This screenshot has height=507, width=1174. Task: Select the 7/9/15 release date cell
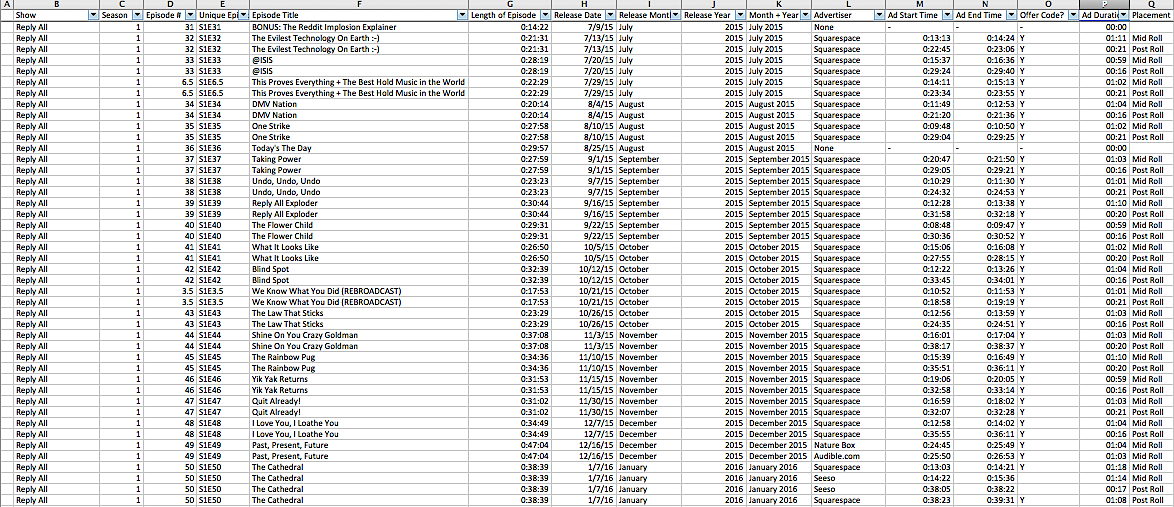584,27
